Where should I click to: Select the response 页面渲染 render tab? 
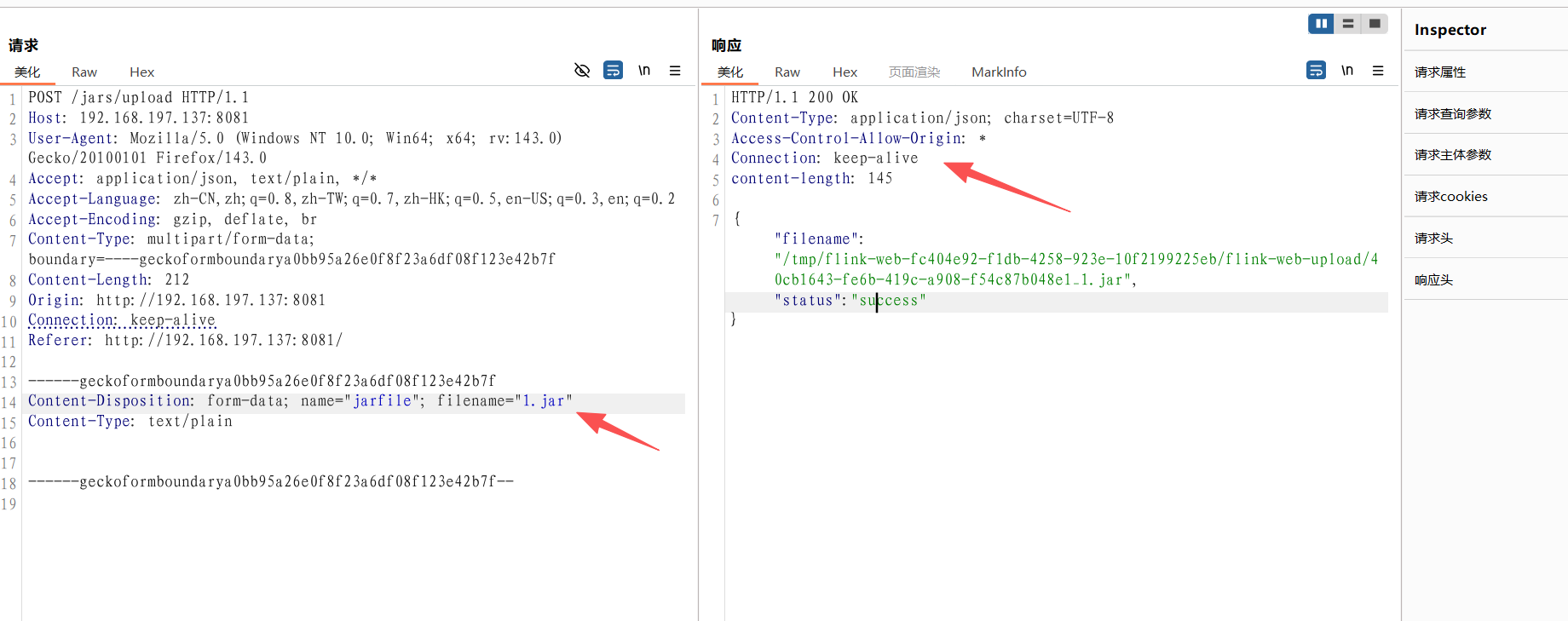(914, 72)
